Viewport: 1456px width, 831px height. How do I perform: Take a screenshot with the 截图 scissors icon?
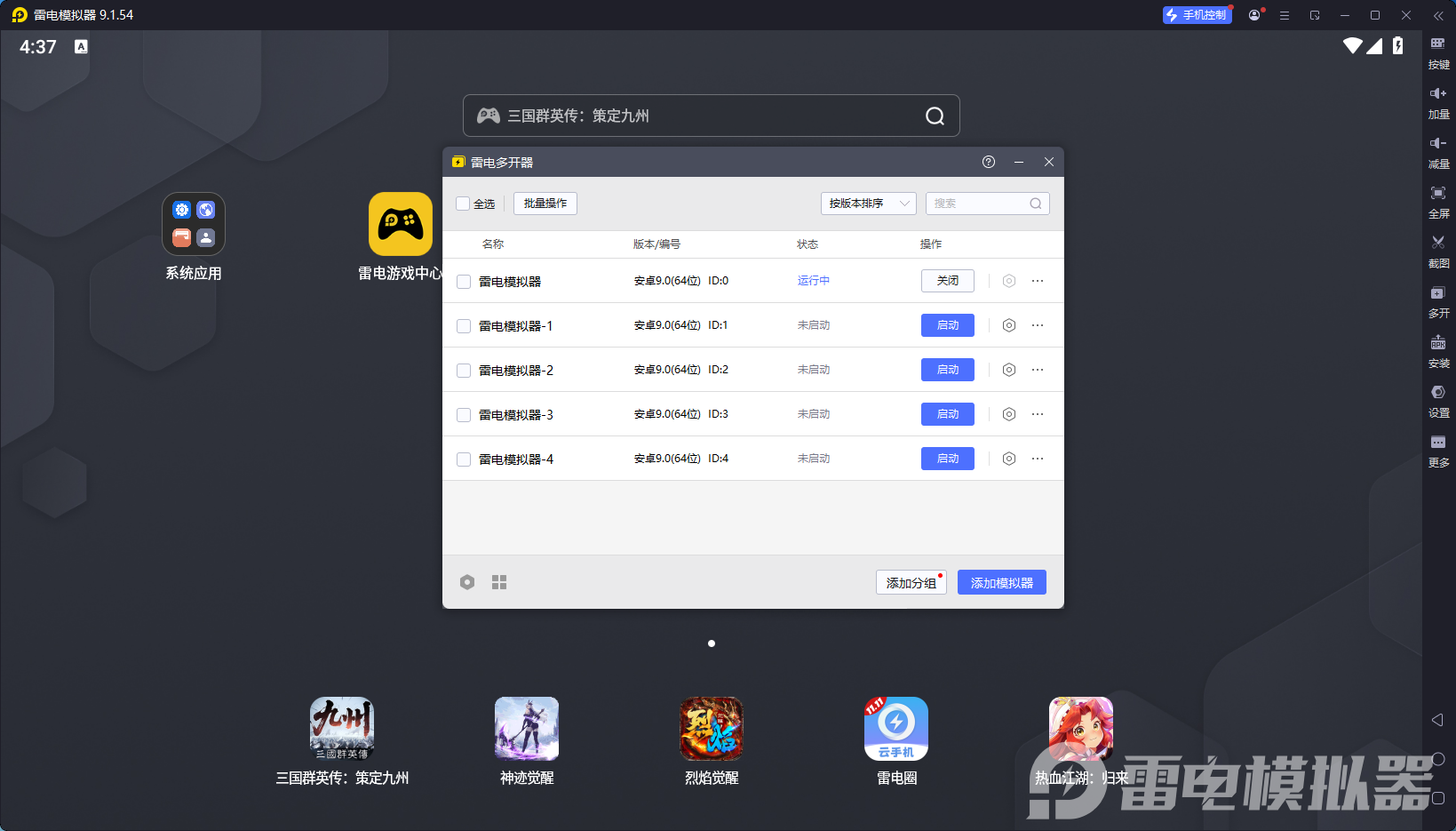1438,252
